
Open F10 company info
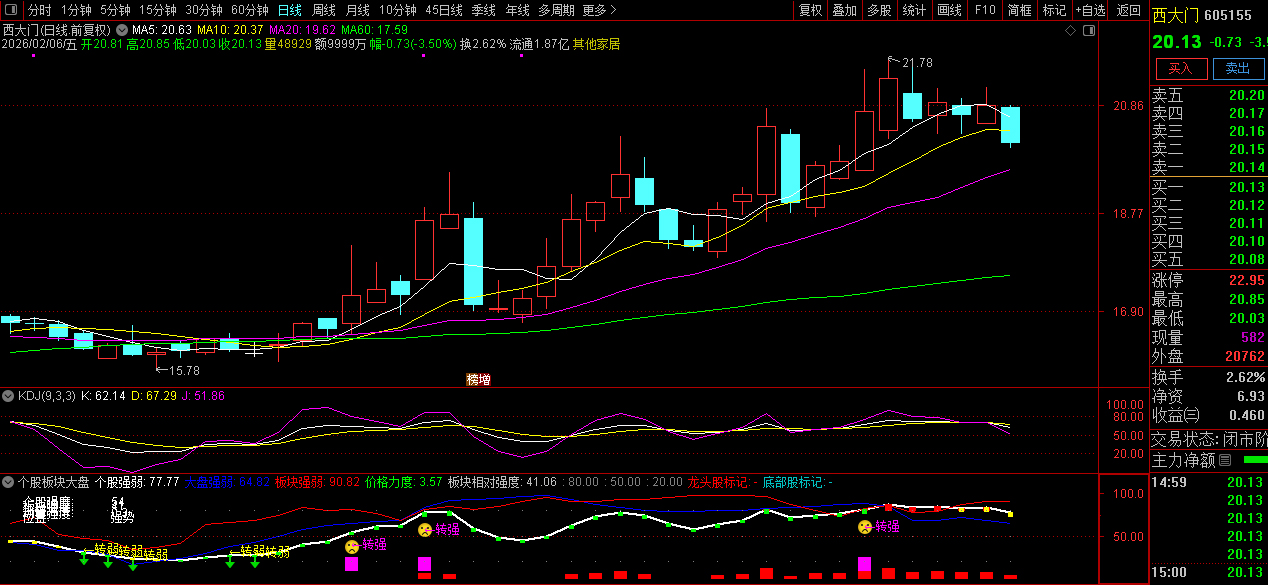(985, 10)
